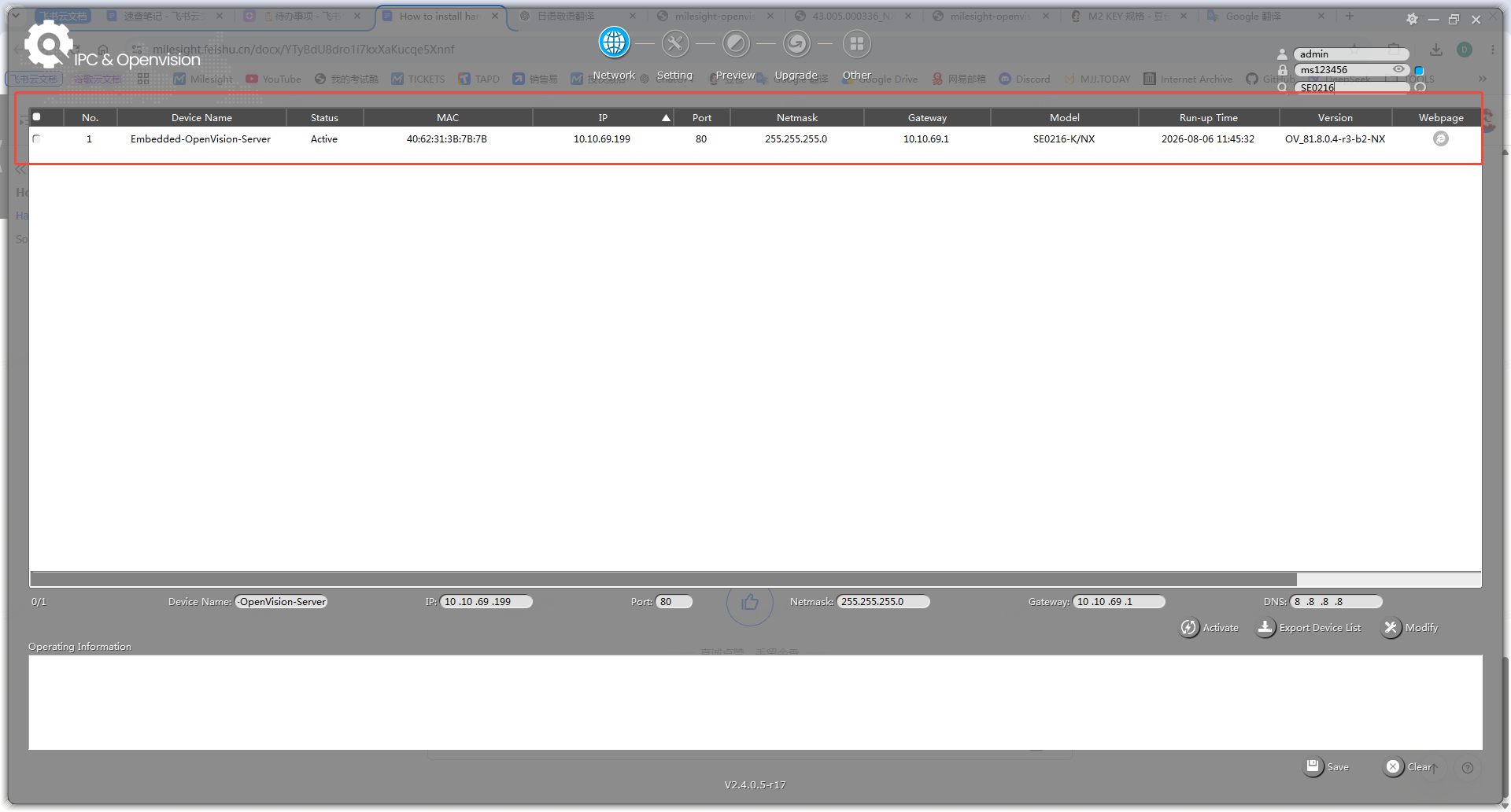Image resolution: width=1511 pixels, height=812 pixels.
Task: Click the bottom IP address input field
Action: pyautogui.click(x=486, y=601)
